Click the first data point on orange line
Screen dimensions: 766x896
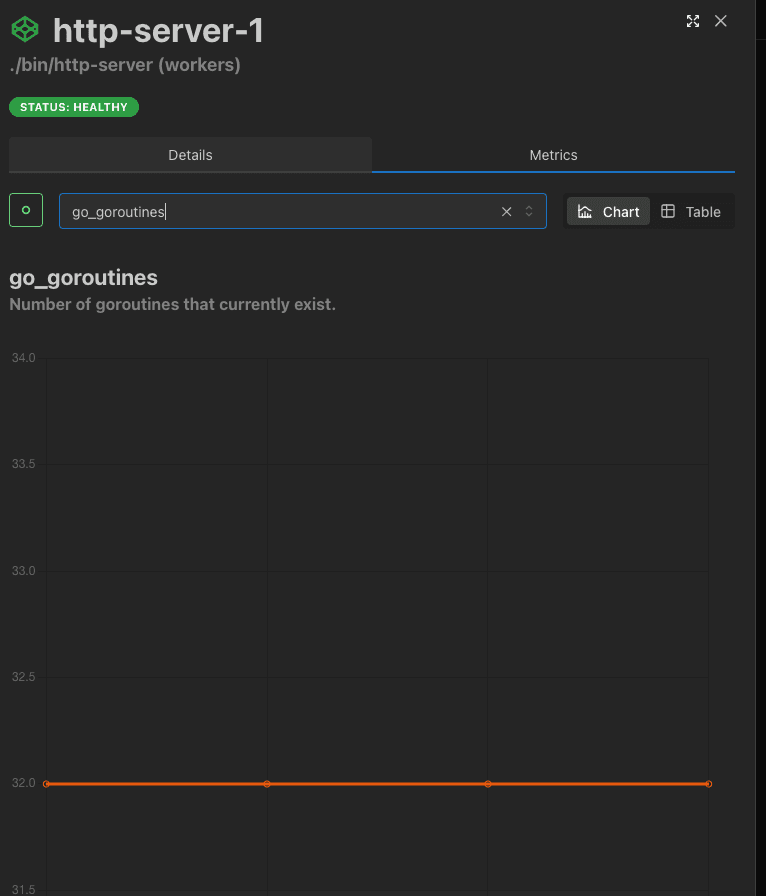tap(46, 784)
